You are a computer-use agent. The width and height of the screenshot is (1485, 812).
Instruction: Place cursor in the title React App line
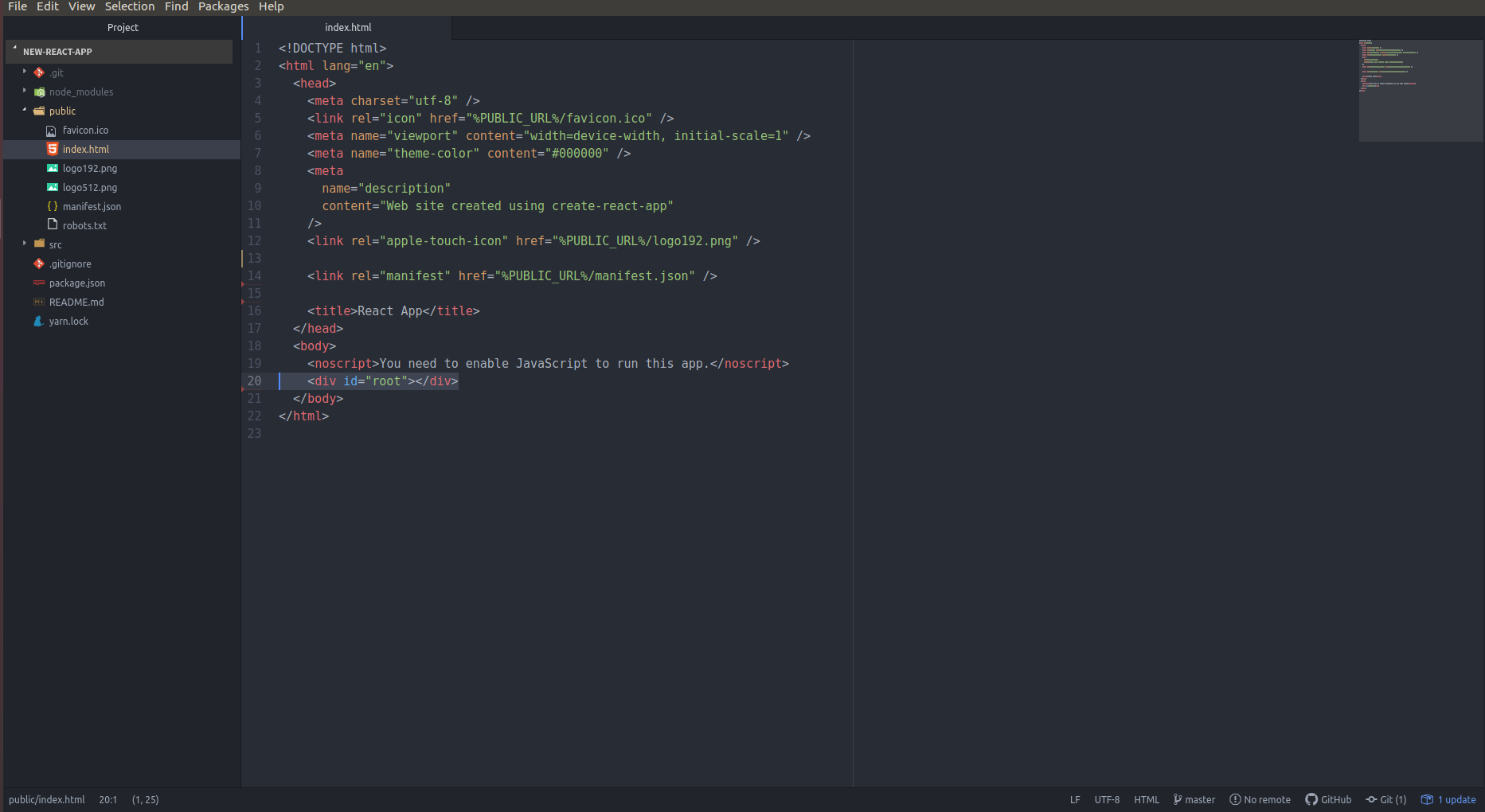393,310
